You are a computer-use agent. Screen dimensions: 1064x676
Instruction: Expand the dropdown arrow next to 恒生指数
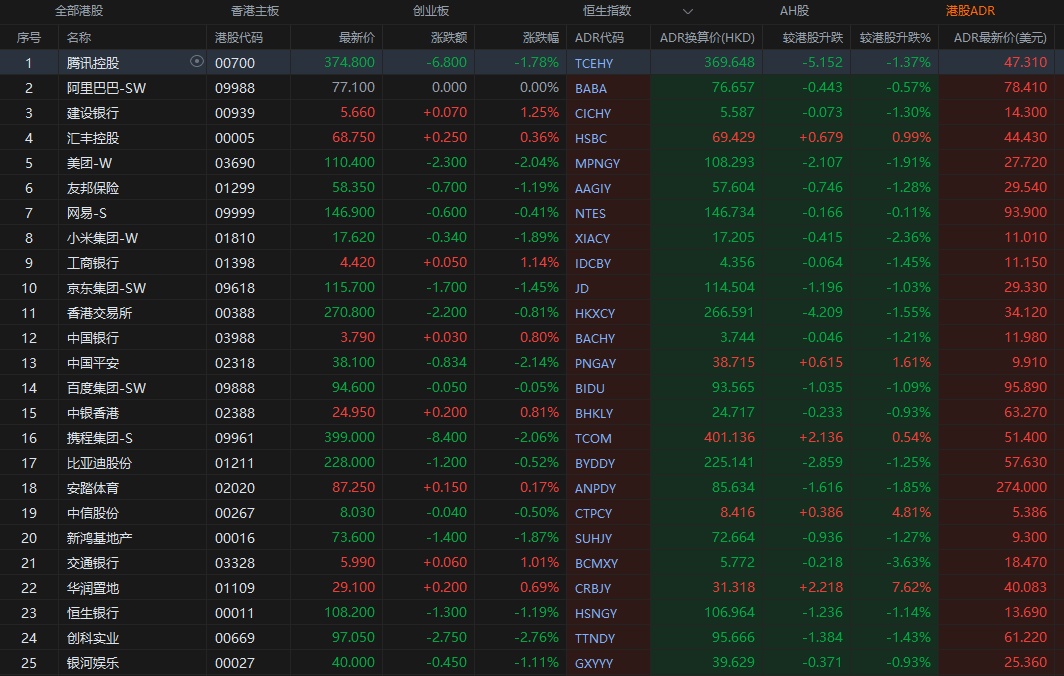688,12
